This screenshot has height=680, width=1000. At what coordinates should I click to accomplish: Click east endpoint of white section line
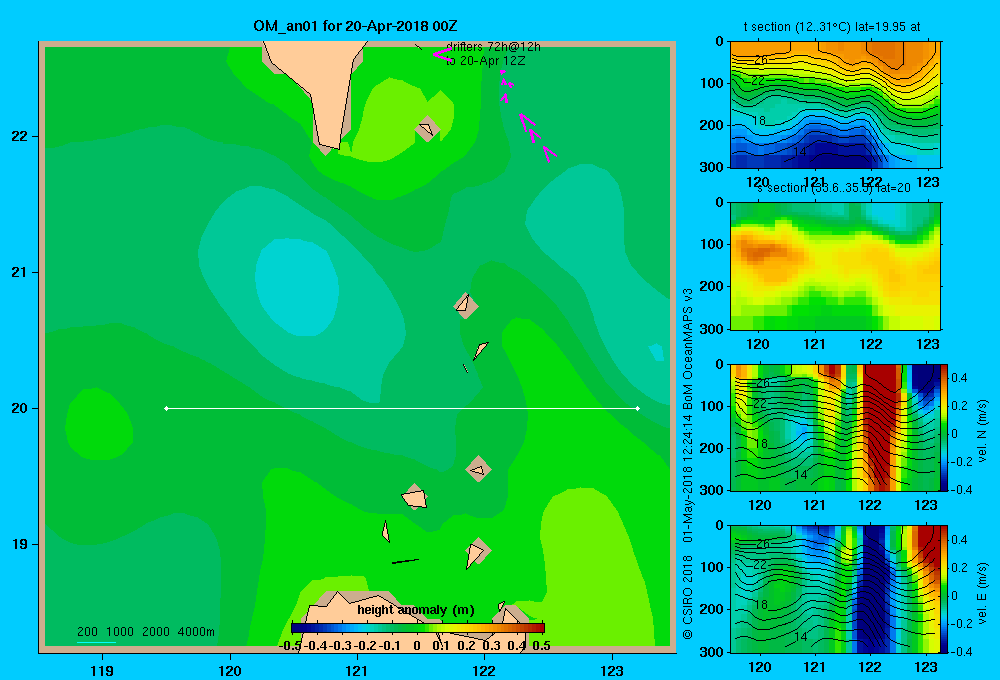point(638,408)
